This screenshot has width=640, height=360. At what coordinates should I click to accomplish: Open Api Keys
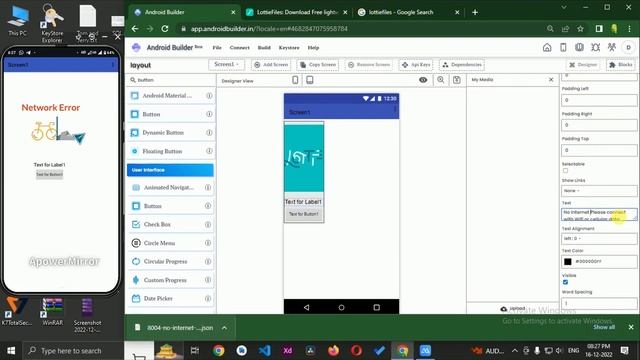[416, 64]
